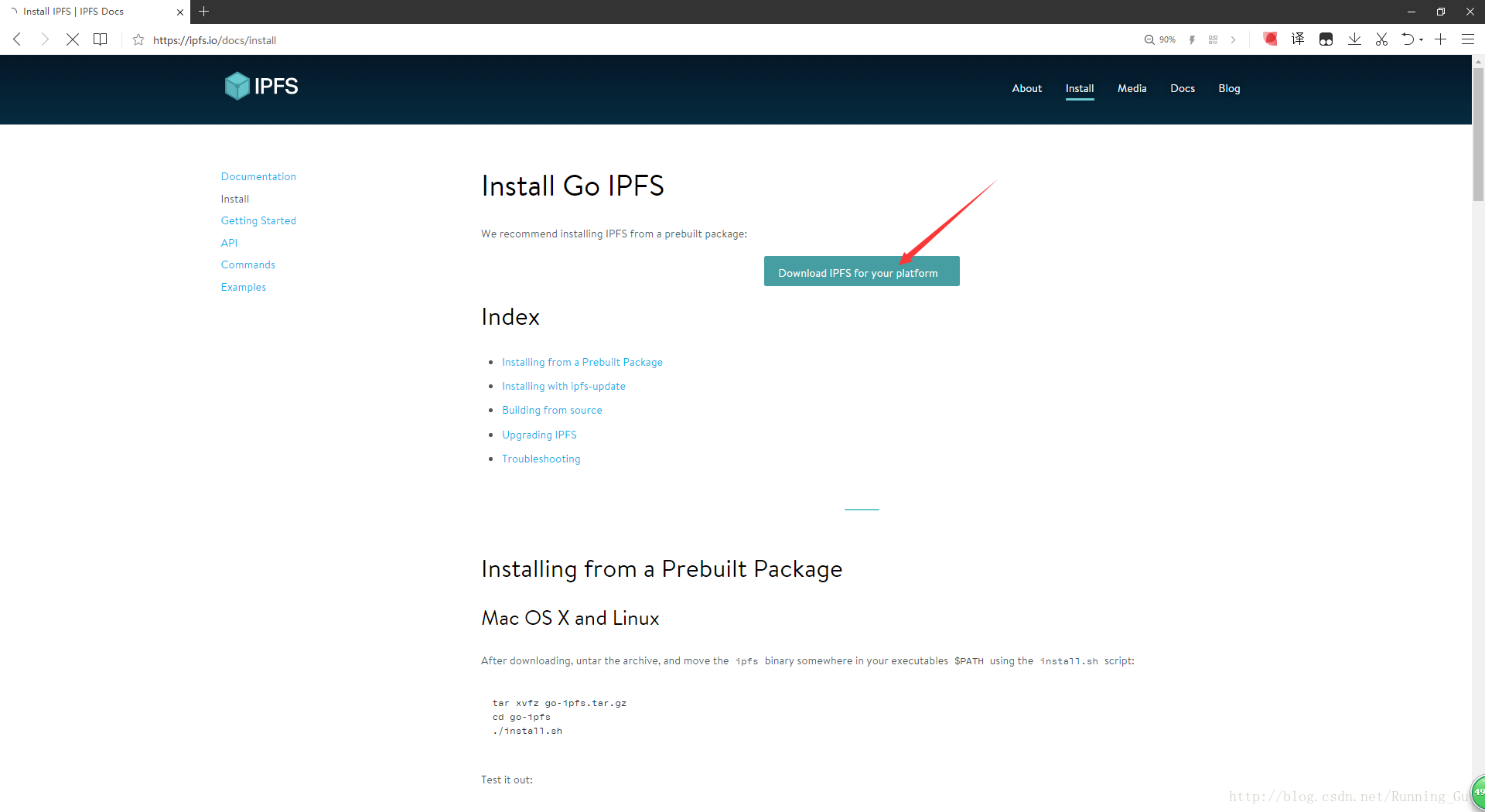Viewport: 1485px width, 812px height.
Task: Click the undo closed tab icon
Action: coord(1408,39)
